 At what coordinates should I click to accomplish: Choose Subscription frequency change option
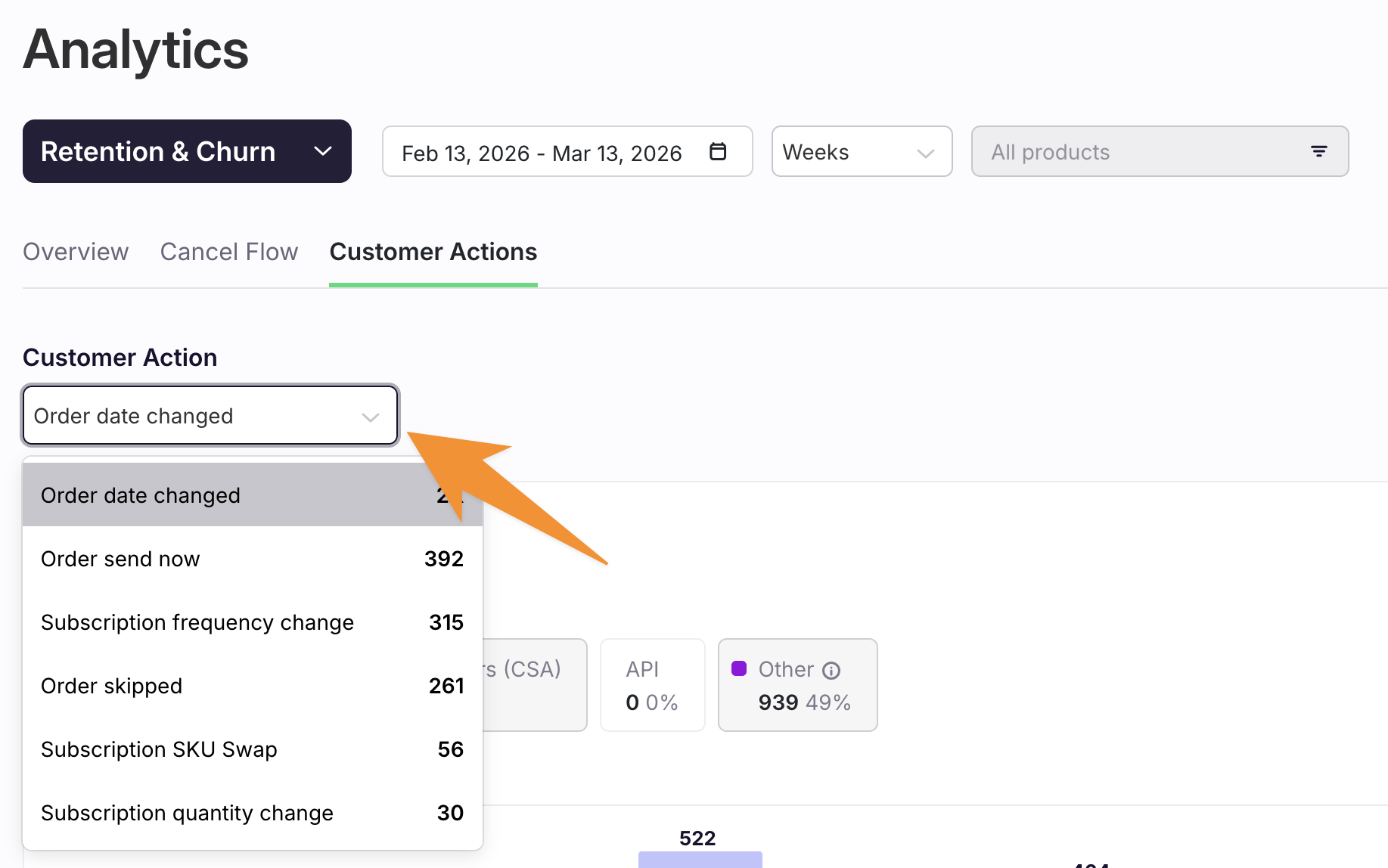(252, 622)
